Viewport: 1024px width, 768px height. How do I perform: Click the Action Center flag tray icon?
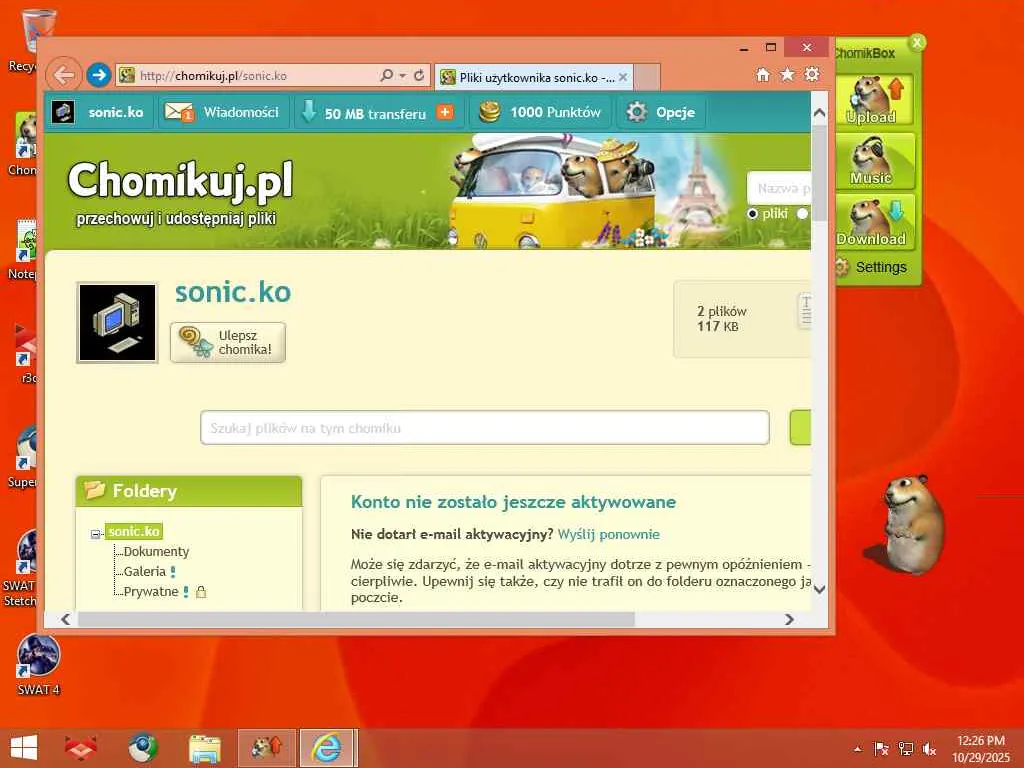pyautogui.click(x=881, y=749)
